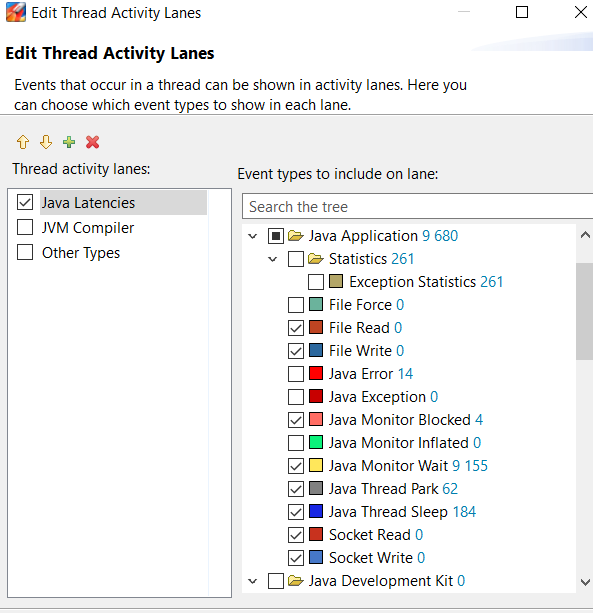Click the move lane up arrow icon
The image size is (593, 613).
pyautogui.click(x=23, y=142)
